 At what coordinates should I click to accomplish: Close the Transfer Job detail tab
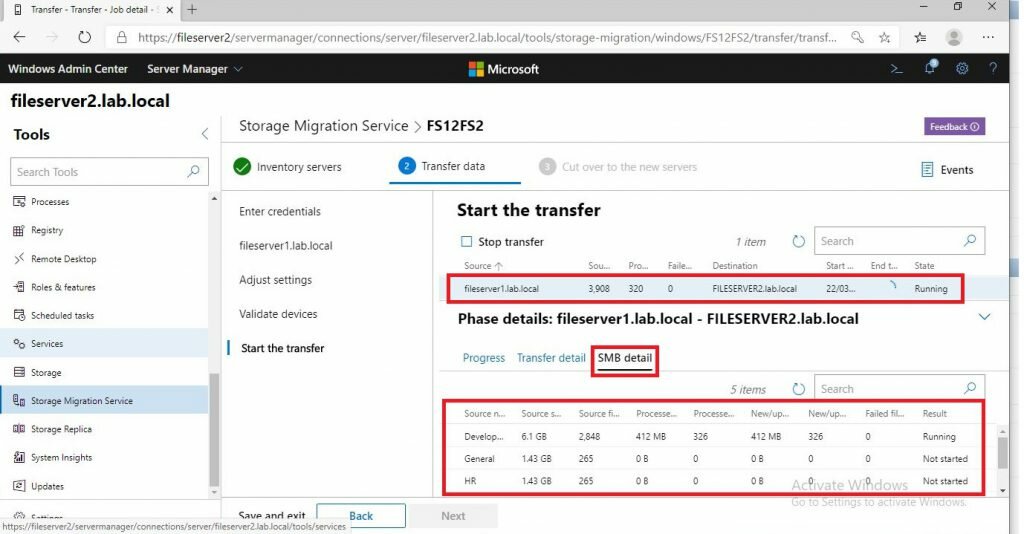coord(170,10)
